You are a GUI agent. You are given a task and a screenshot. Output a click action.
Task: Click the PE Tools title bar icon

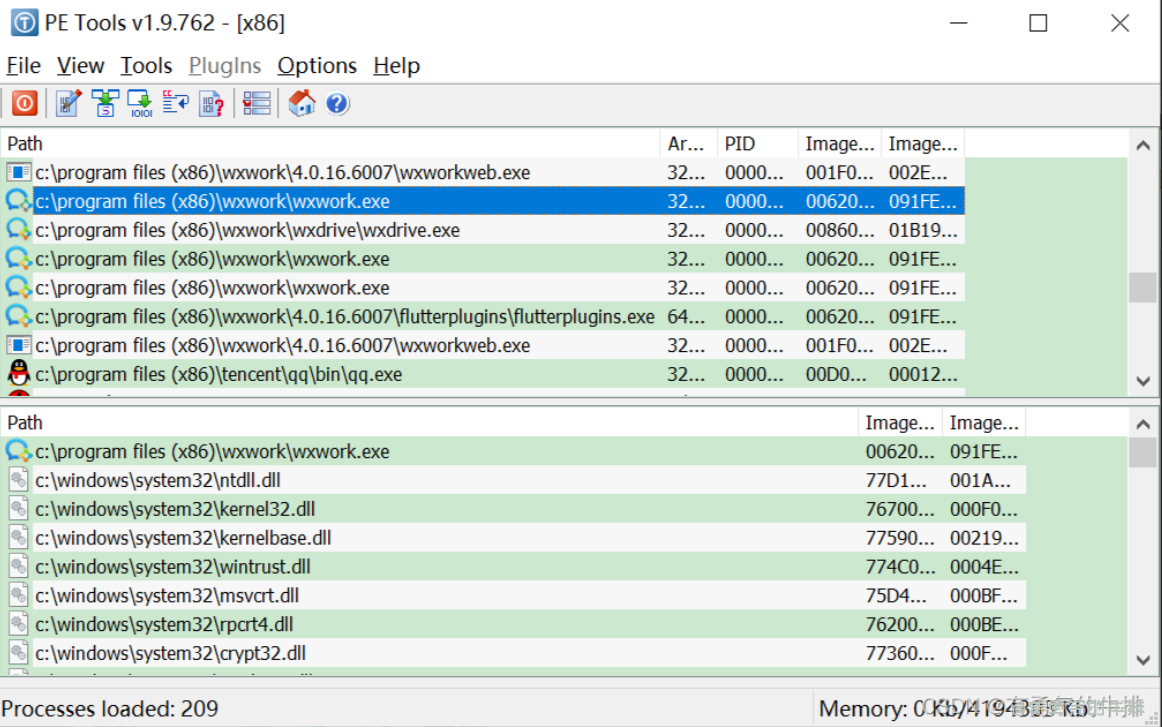click(24, 23)
